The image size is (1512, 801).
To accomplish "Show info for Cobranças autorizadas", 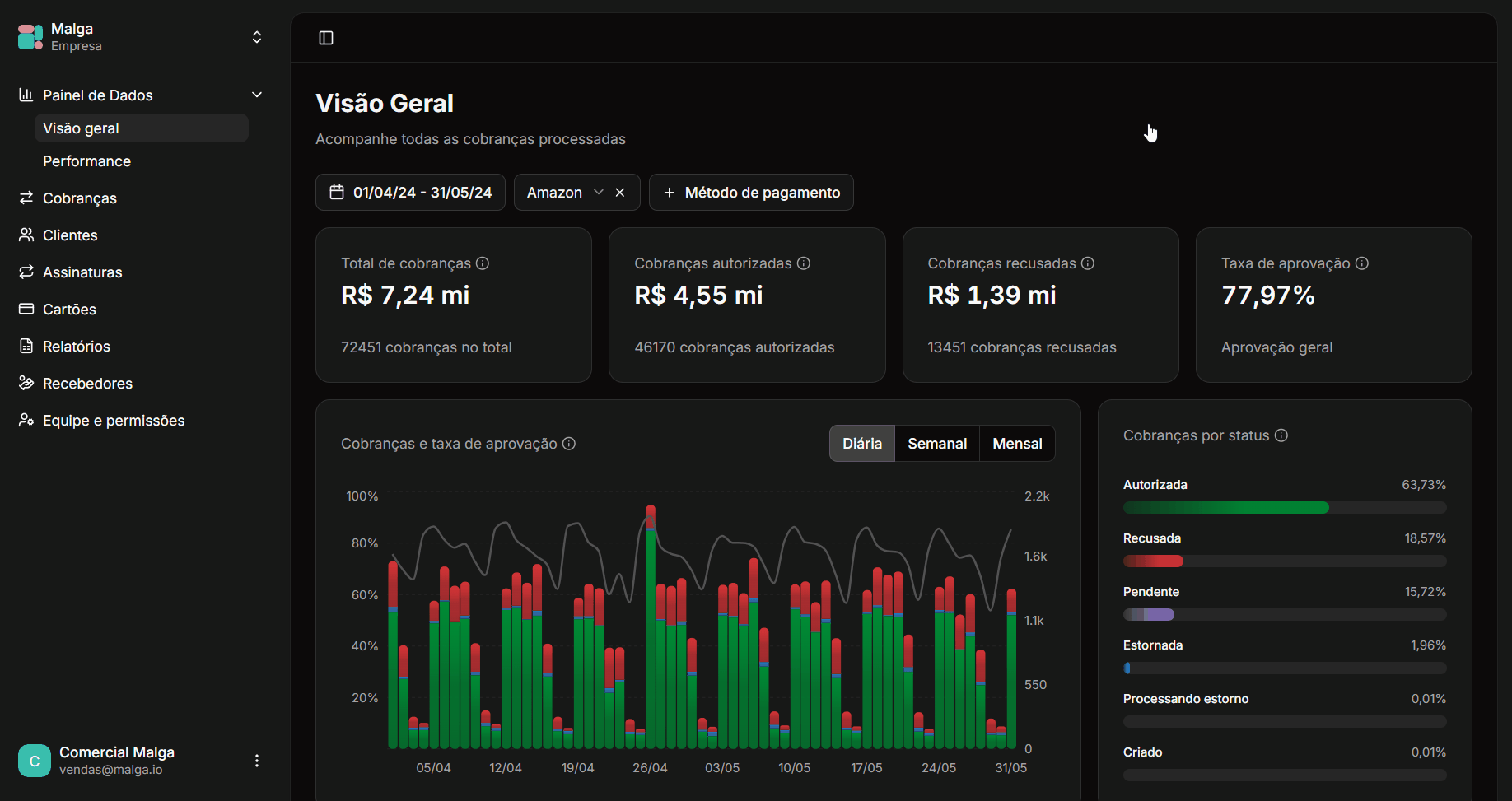I will pos(804,263).
